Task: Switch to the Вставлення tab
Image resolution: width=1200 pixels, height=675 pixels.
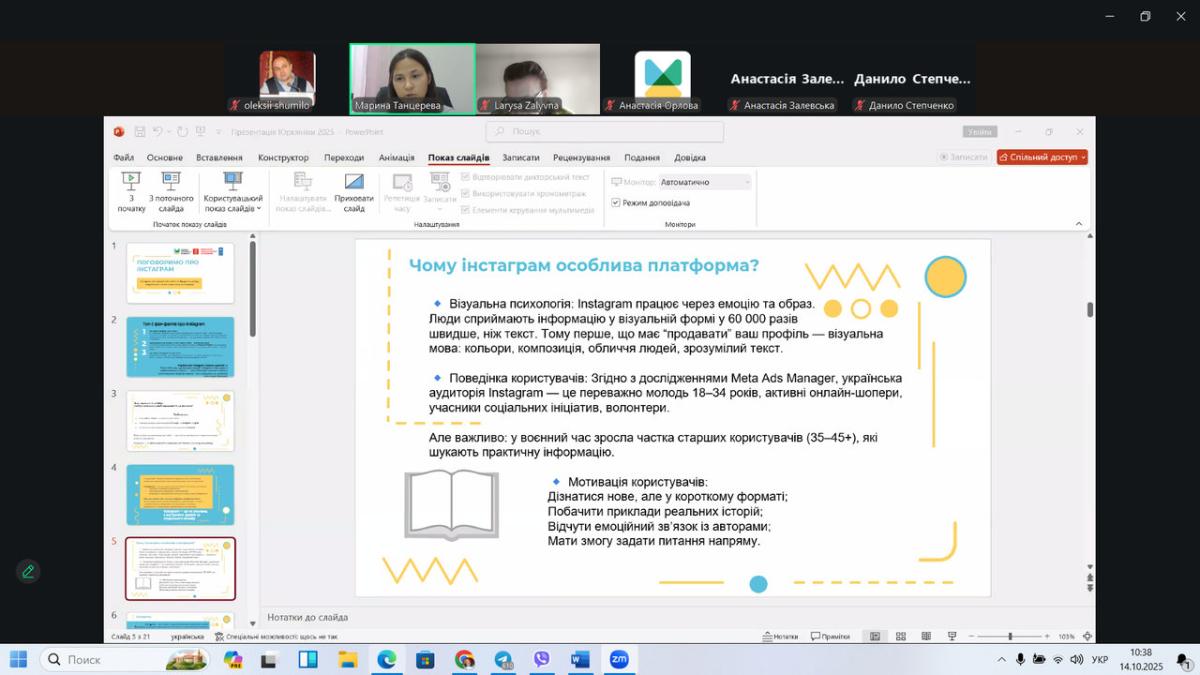Action: click(x=219, y=157)
